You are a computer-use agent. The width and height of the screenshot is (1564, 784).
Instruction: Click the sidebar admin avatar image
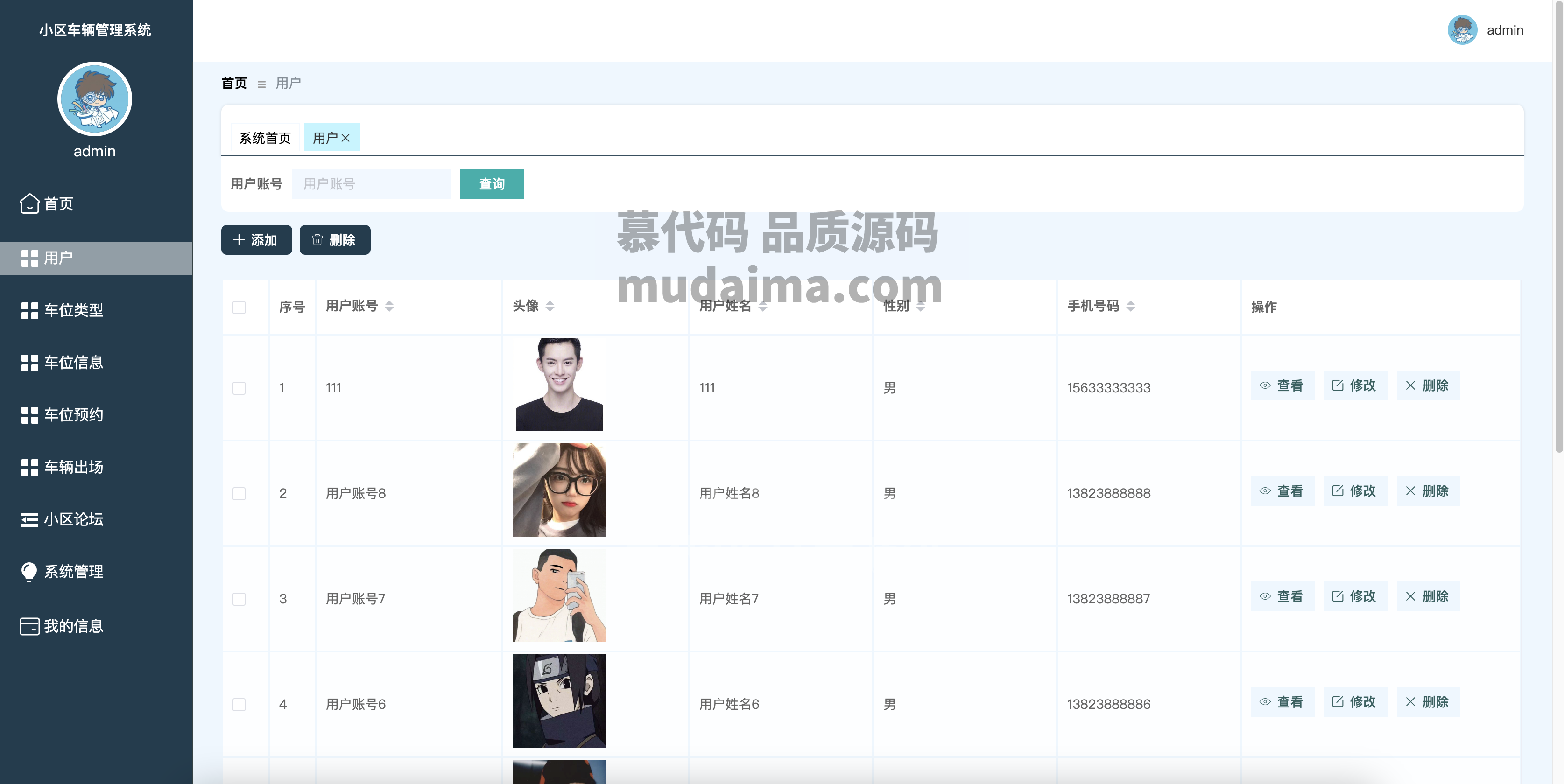(95, 99)
